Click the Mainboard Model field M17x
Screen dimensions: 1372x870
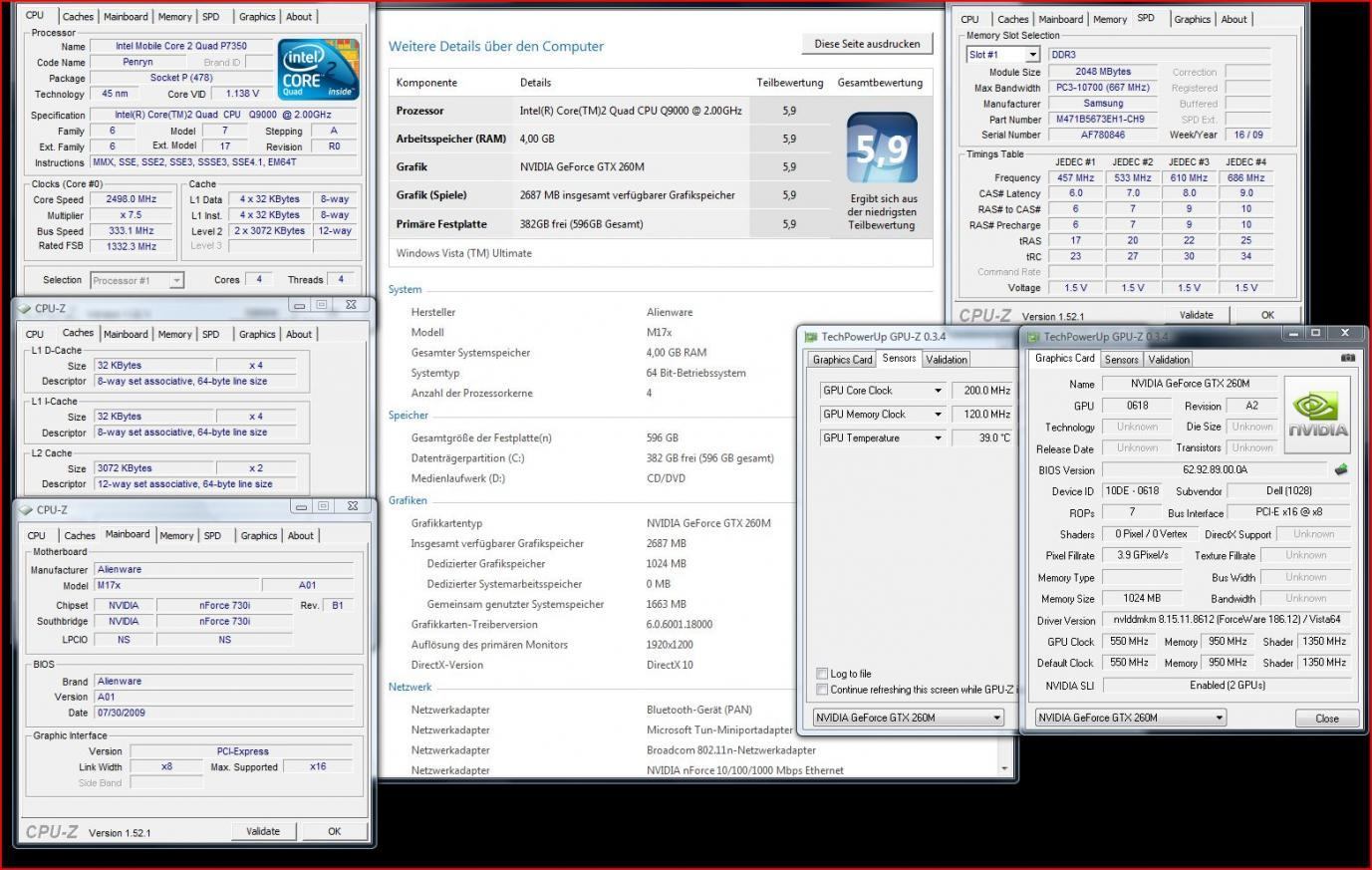175,586
